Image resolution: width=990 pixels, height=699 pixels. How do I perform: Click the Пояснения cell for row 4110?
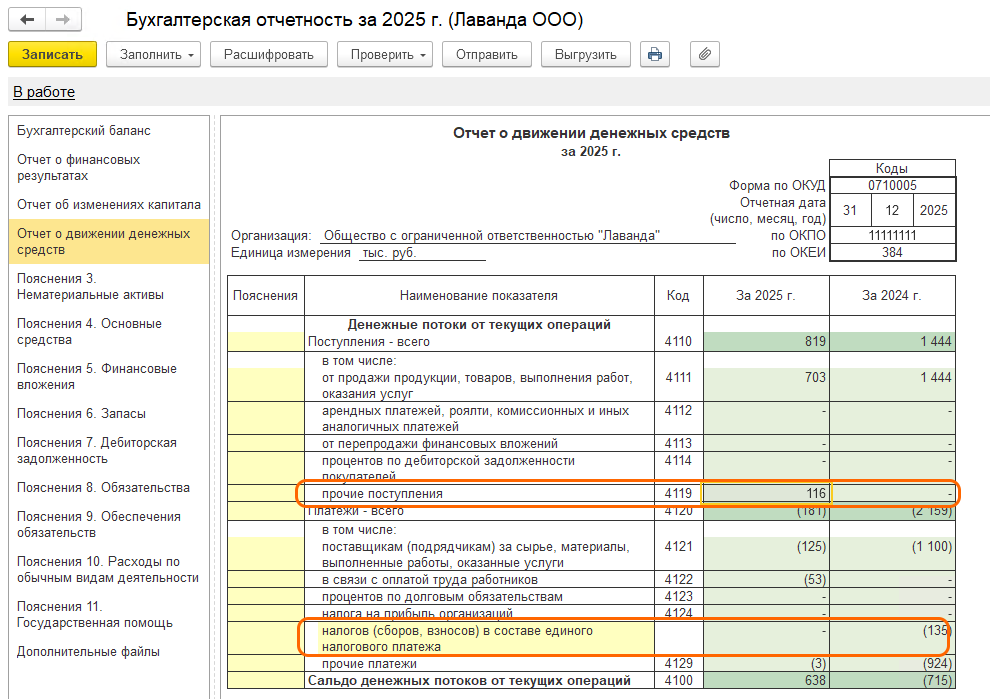pyautogui.click(x=265, y=342)
